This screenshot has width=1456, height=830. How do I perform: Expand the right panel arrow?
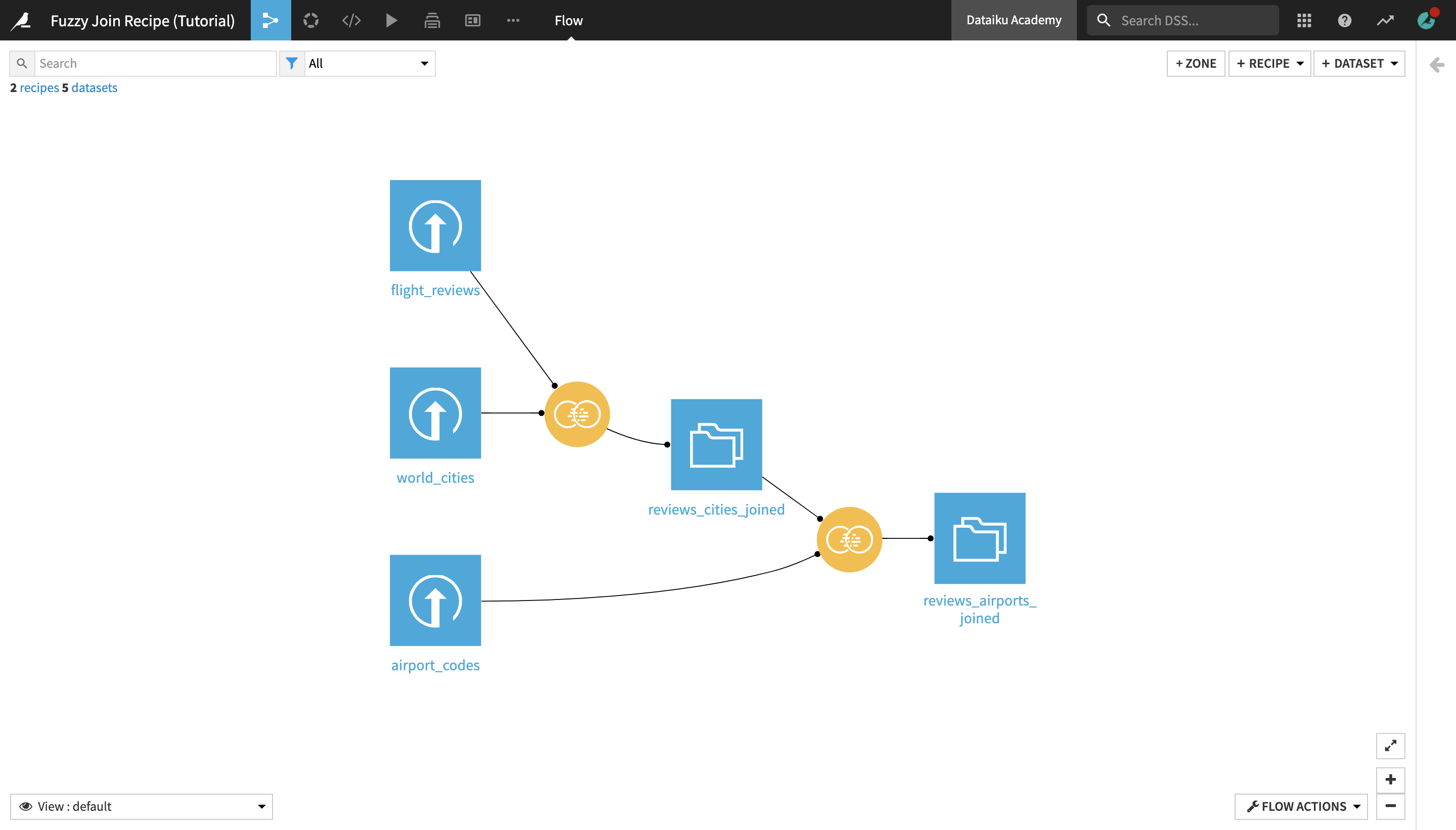coord(1437,64)
